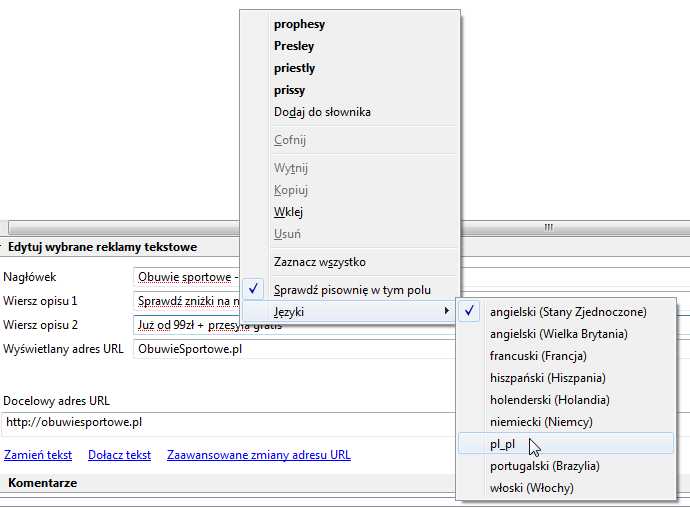Choose "włoski (Włochy)" language
The width and height of the screenshot is (690, 508).
(531, 488)
